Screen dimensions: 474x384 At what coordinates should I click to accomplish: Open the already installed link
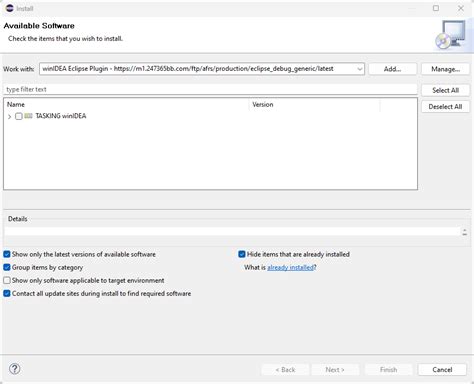(x=290, y=267)
